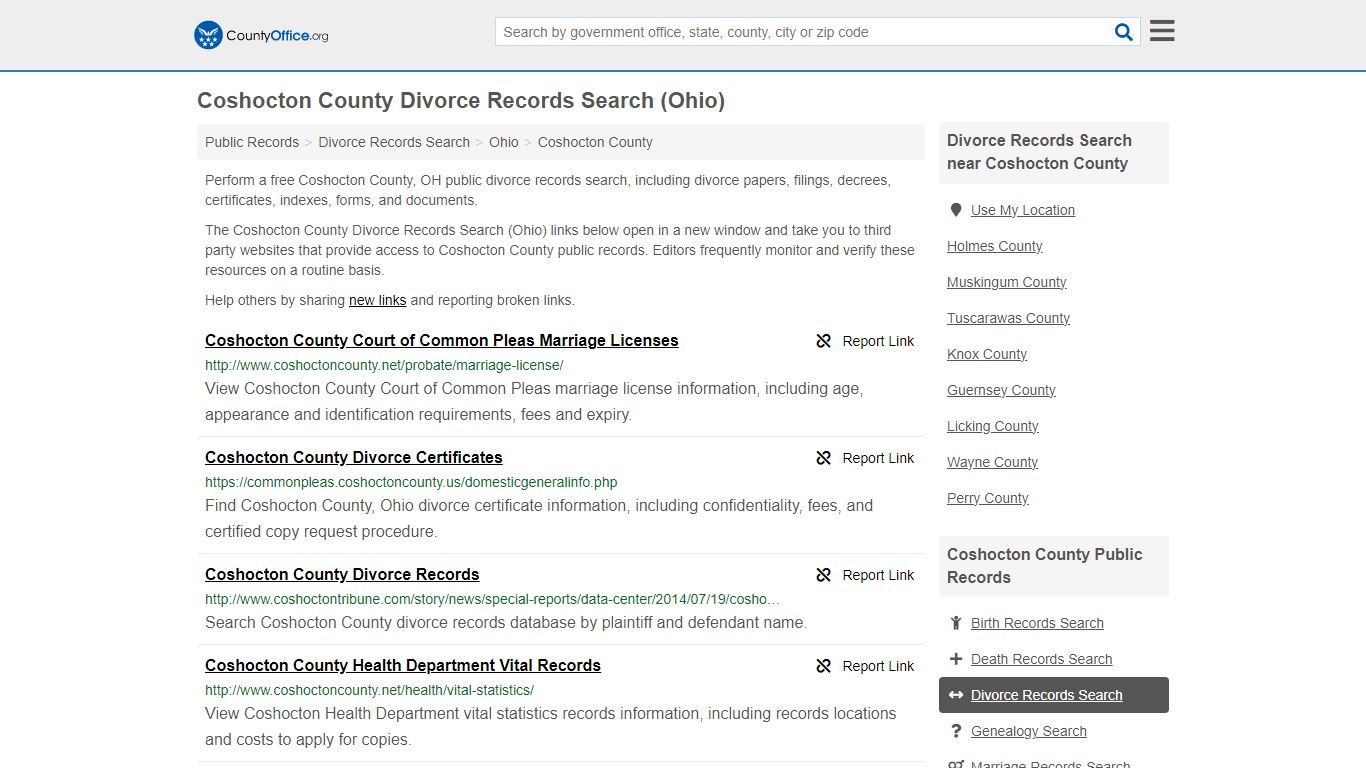Open Birth Records Search in sidebar
This screenshot has height=768, width=1366.
[x=1037, y=623]
